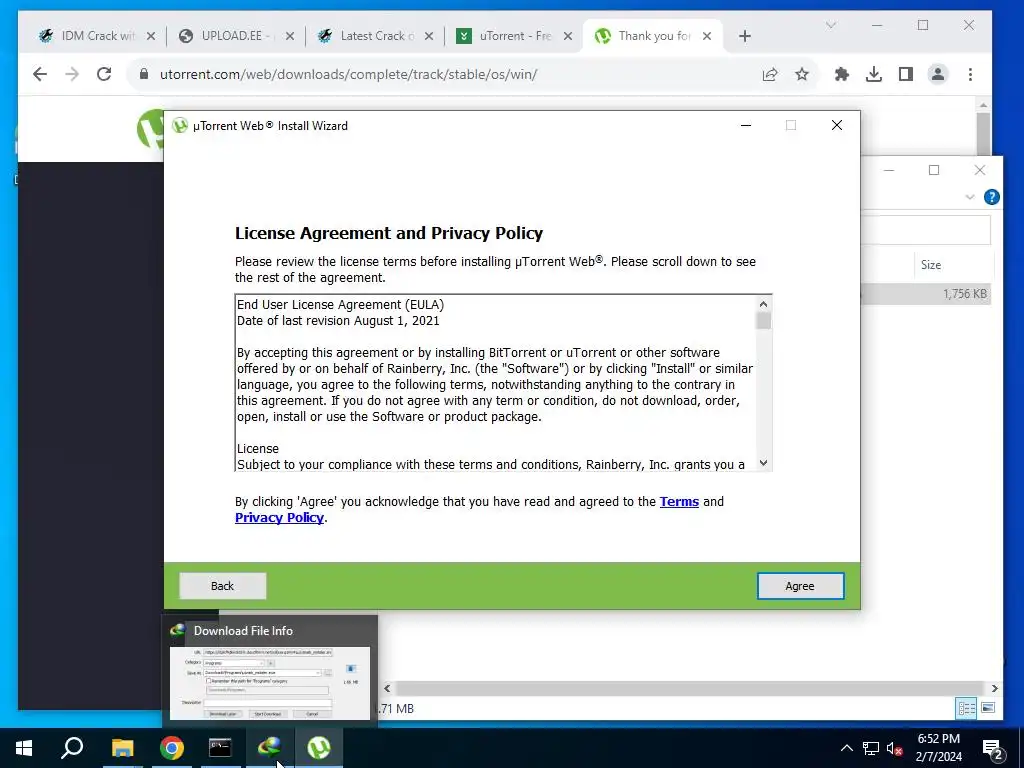
Task: Open Google Chrome from the taskbar
Action: [x=172, y=748]
